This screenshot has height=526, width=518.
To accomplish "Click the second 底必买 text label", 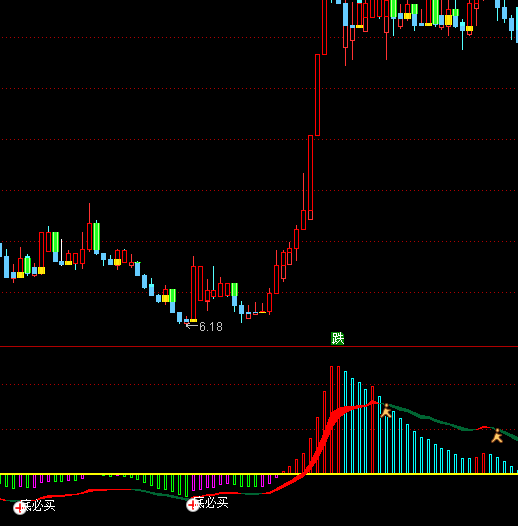I will pos(211,503).
